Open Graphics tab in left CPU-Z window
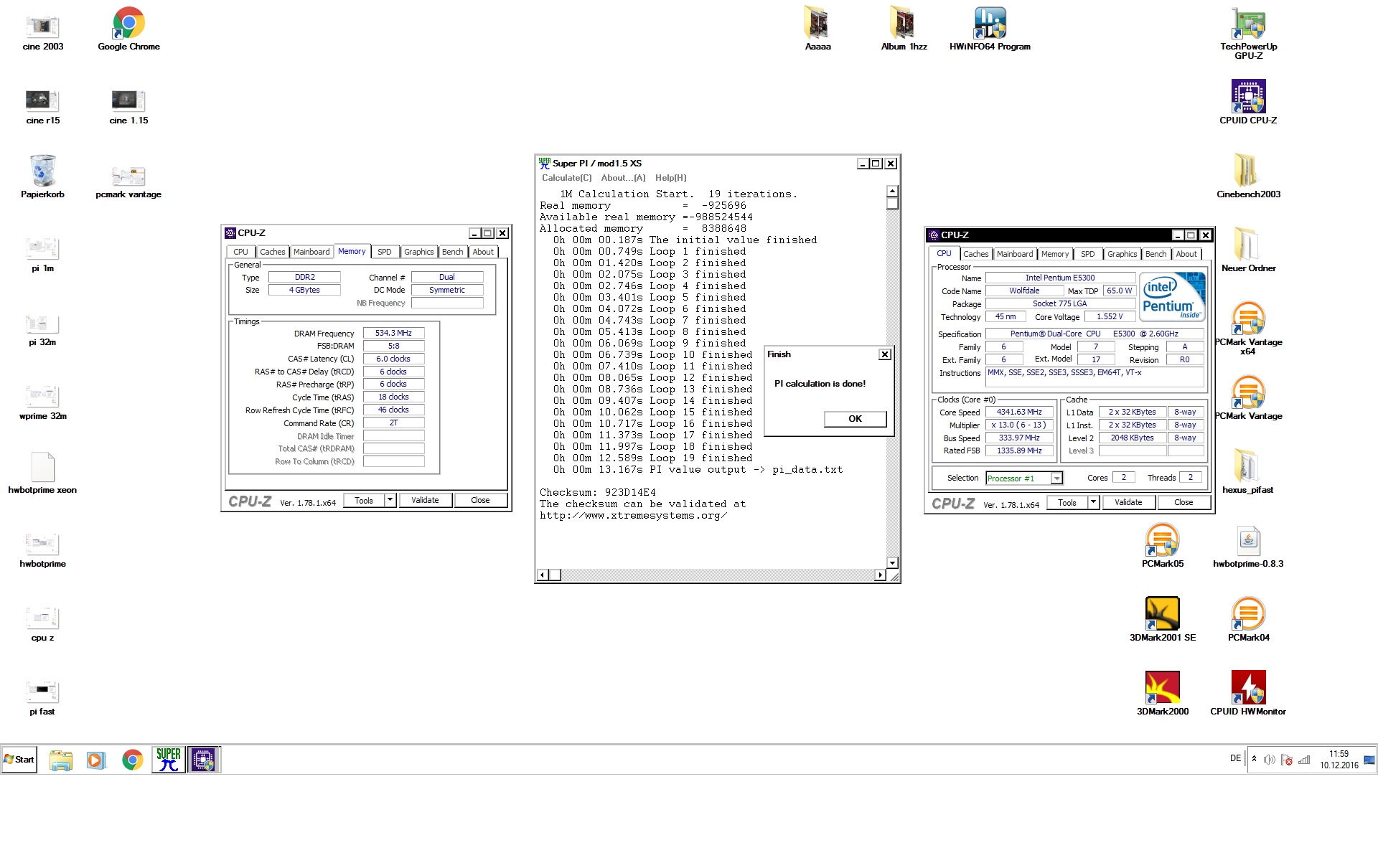The height and width of the screenshot is (868, 1378). (418, 252)
